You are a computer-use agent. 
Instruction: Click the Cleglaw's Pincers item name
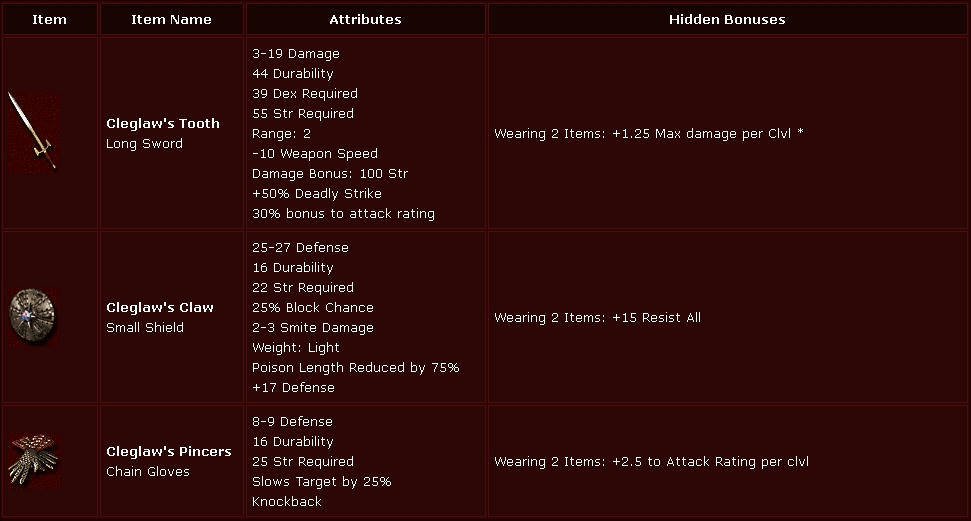(168, 451)
